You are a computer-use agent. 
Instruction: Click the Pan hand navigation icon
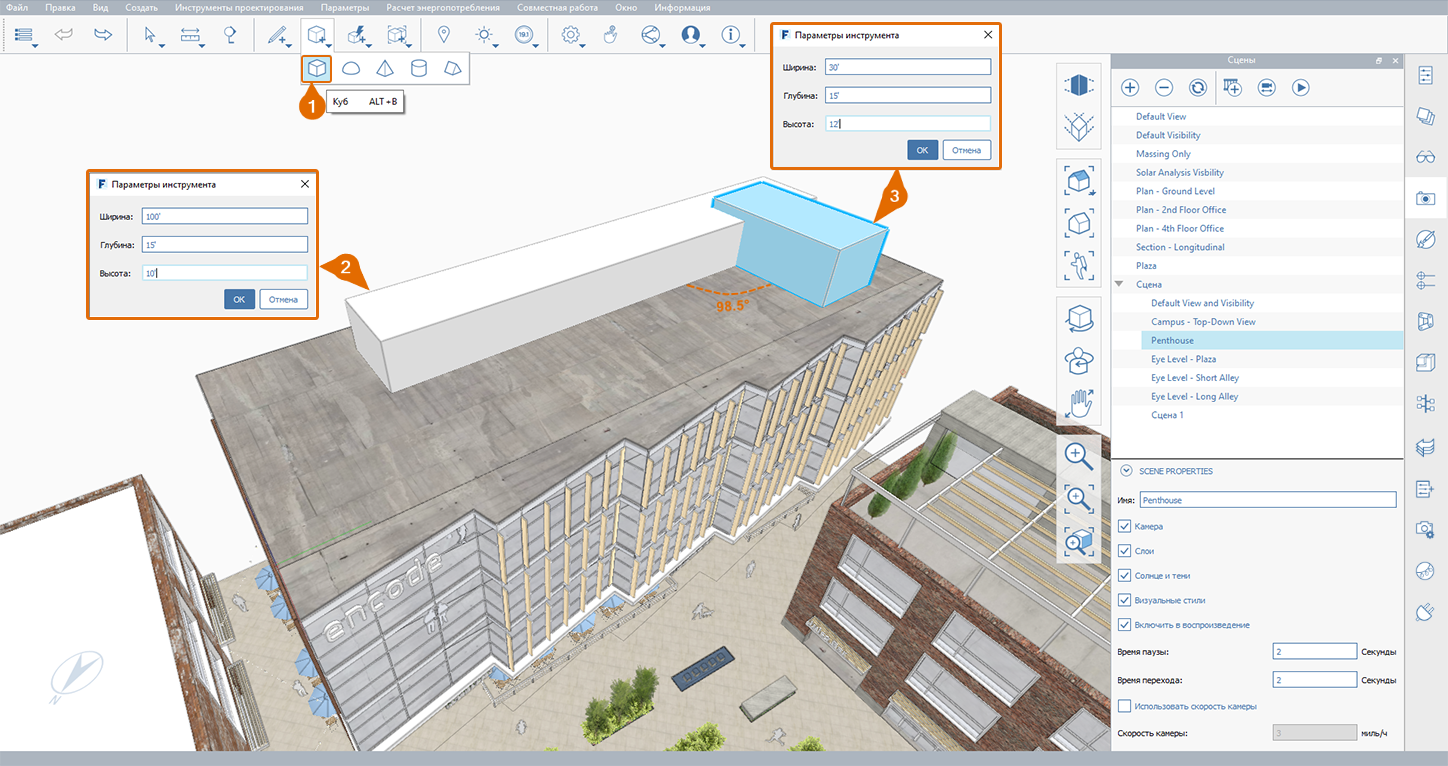click(1078, 403)
